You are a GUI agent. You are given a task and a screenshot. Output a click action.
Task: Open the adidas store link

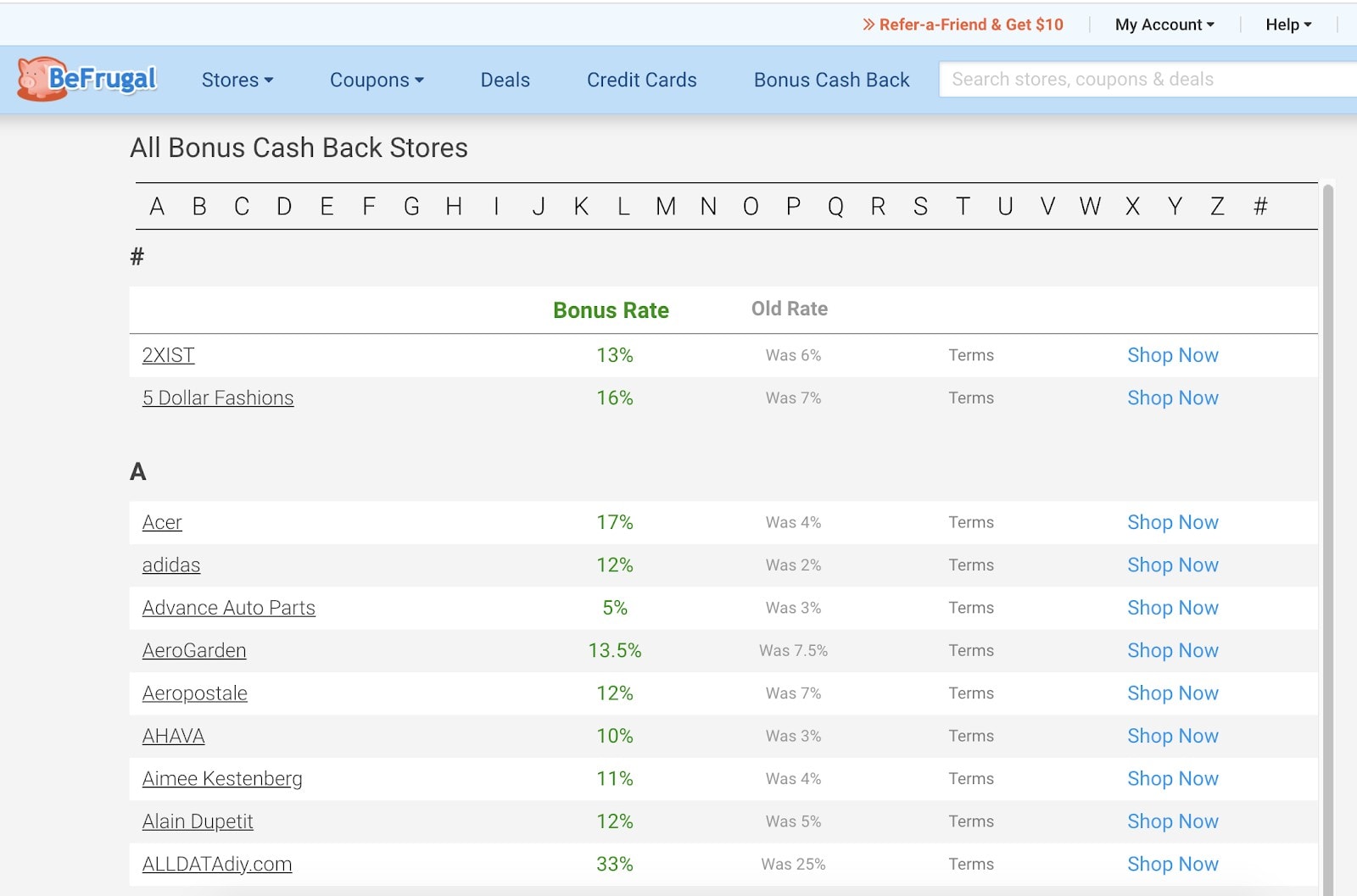pyautogui.click(x=171, y=565)
